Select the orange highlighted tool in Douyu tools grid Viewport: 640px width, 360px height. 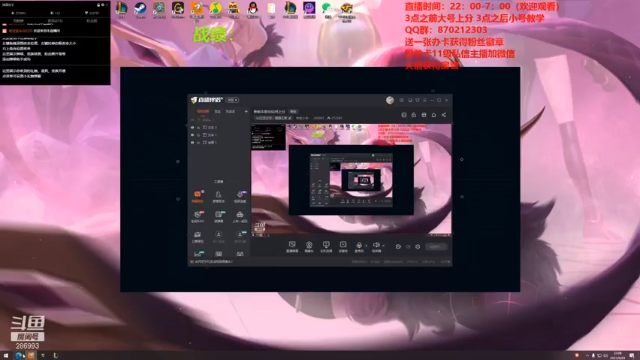[198, 196]
